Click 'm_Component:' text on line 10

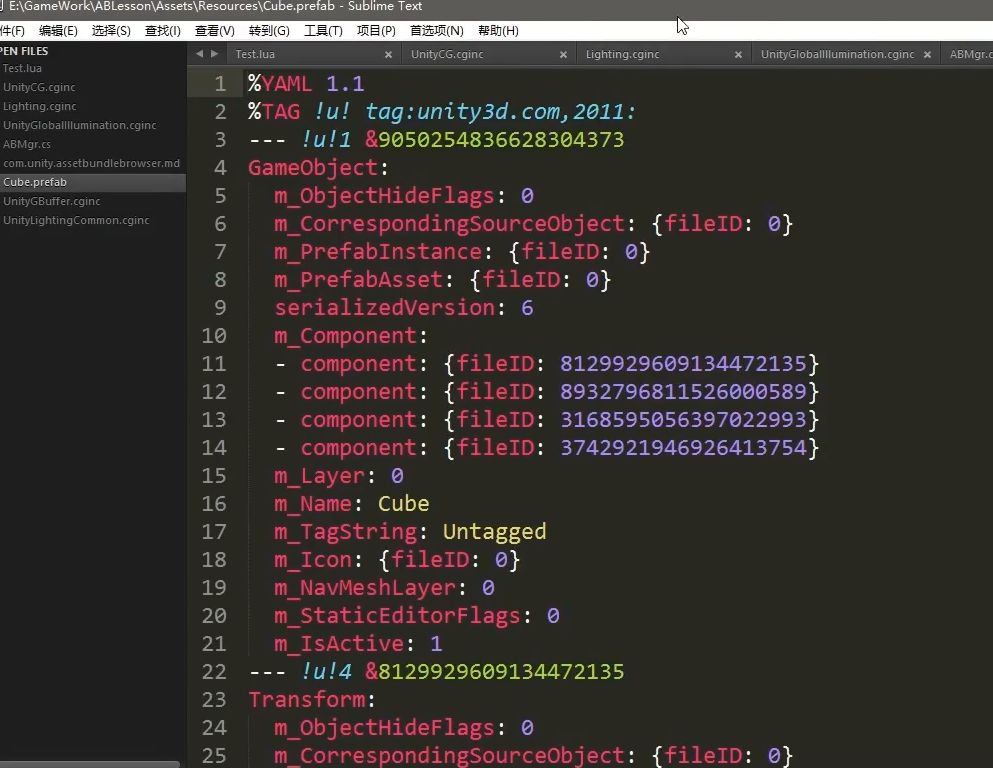point(351,336)
